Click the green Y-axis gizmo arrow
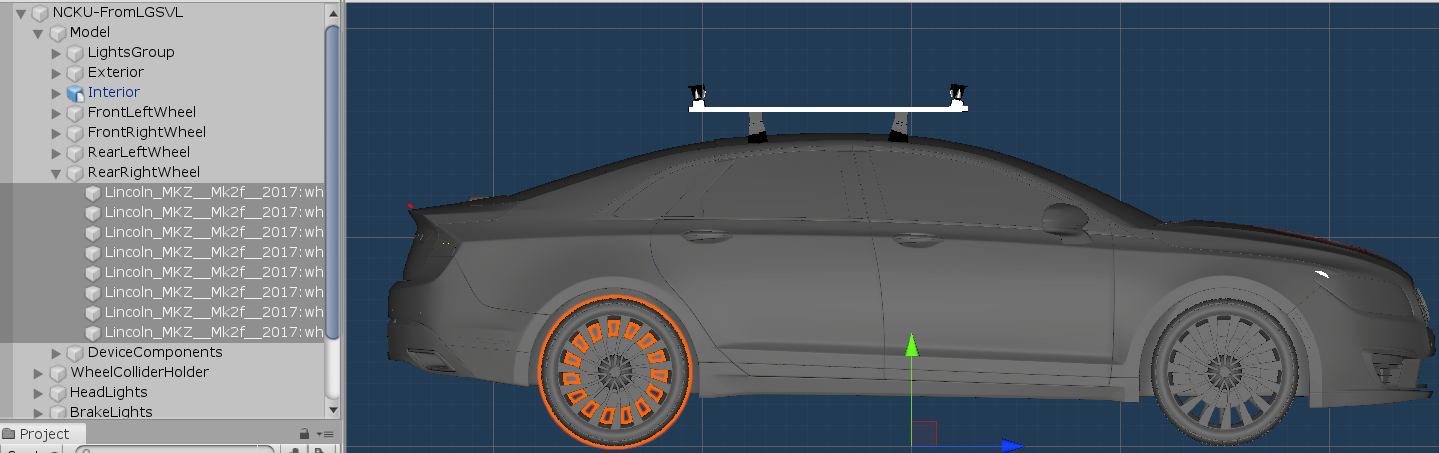Viewport: 1439px width, 453px height. (911, 345)
